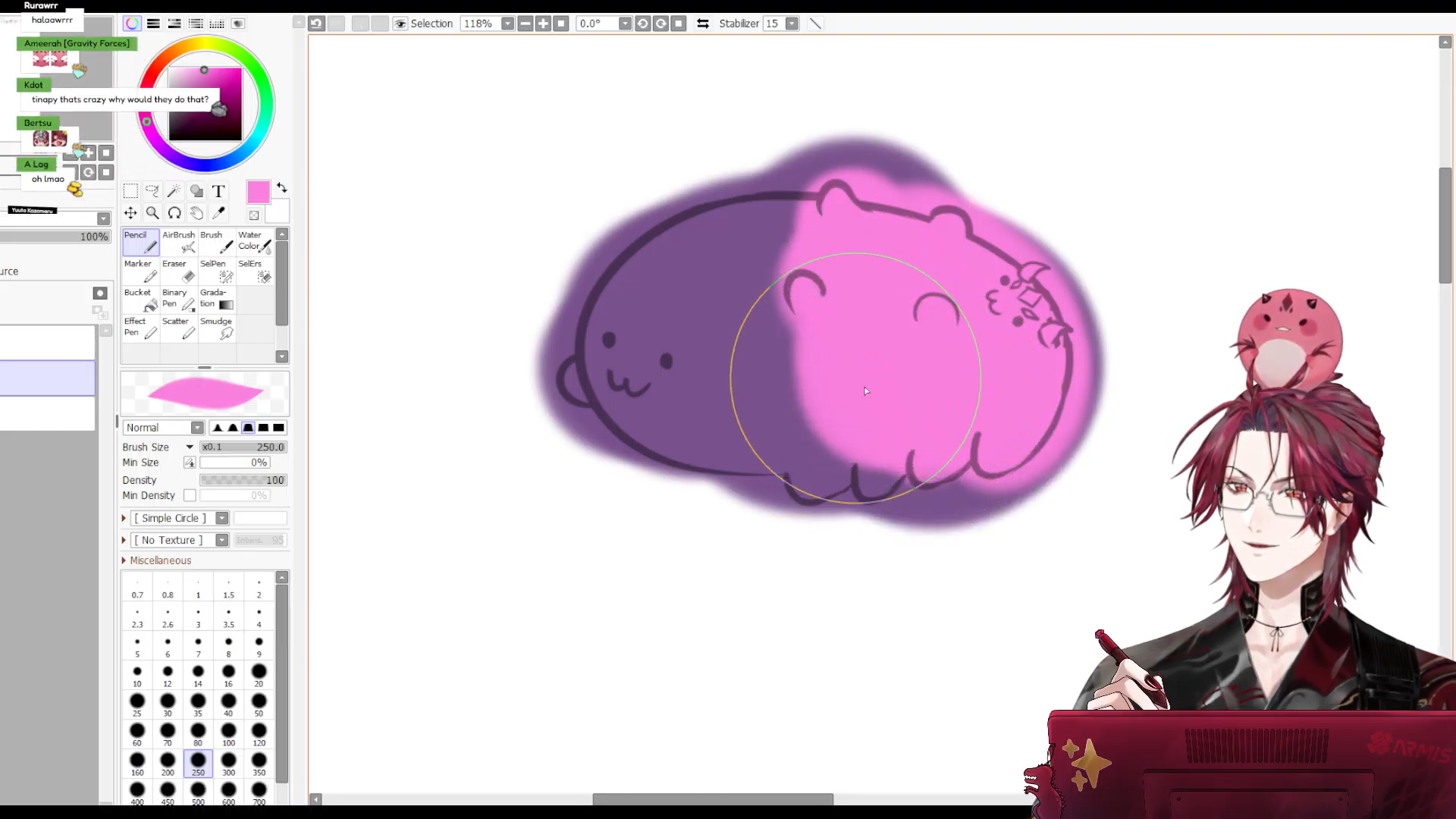Screen dimensions: 1456x819
Task: Expand the No Texture settings triangle
Action: (124, 540)
